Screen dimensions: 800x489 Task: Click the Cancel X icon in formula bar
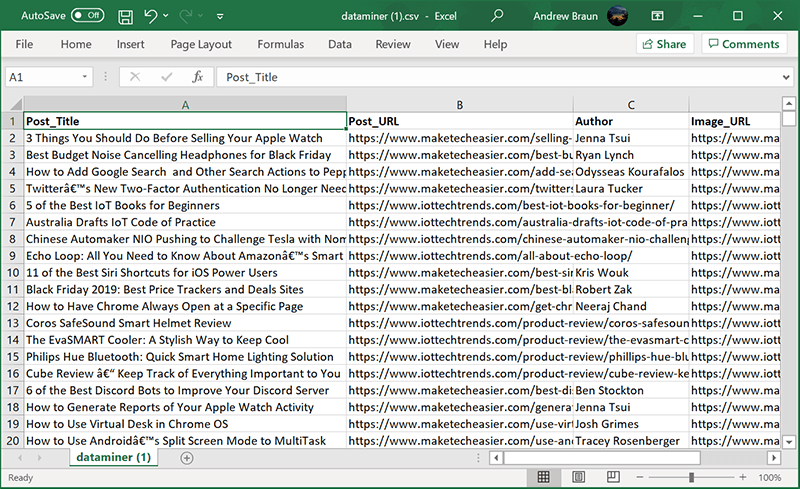[135, 77]
